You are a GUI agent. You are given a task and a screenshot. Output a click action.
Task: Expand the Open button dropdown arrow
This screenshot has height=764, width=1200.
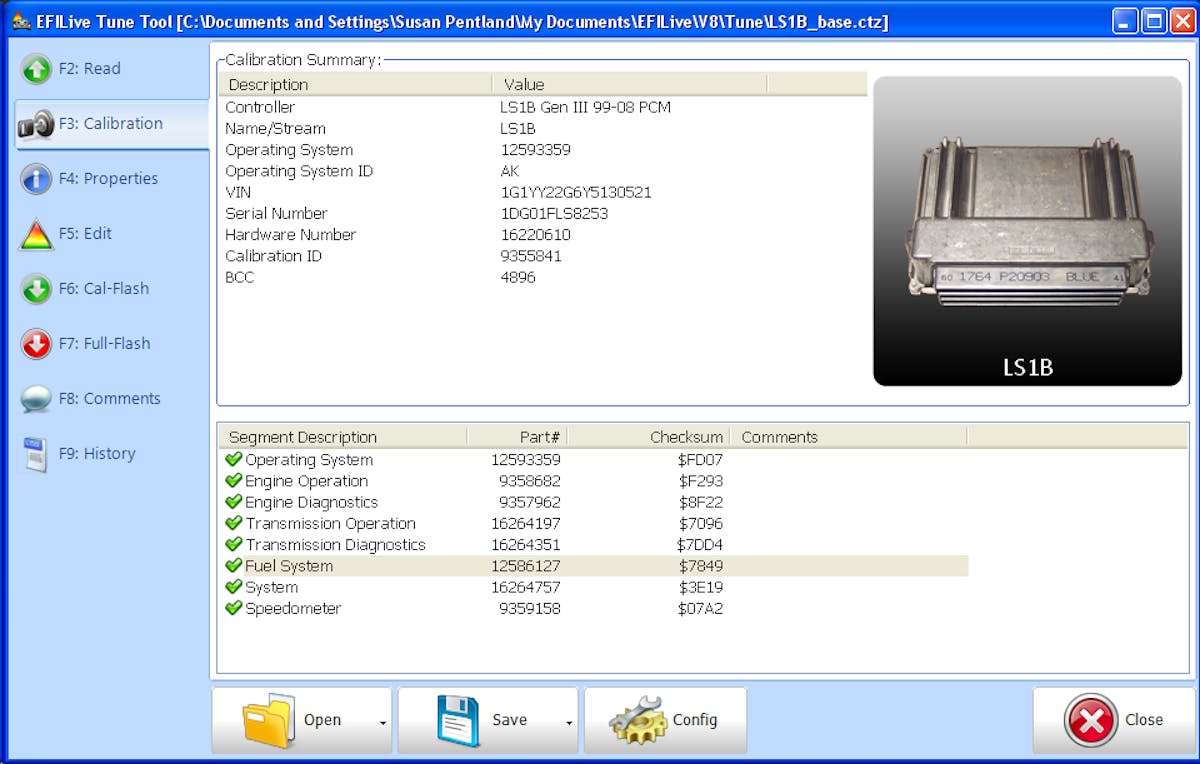[x=383, y=722]
